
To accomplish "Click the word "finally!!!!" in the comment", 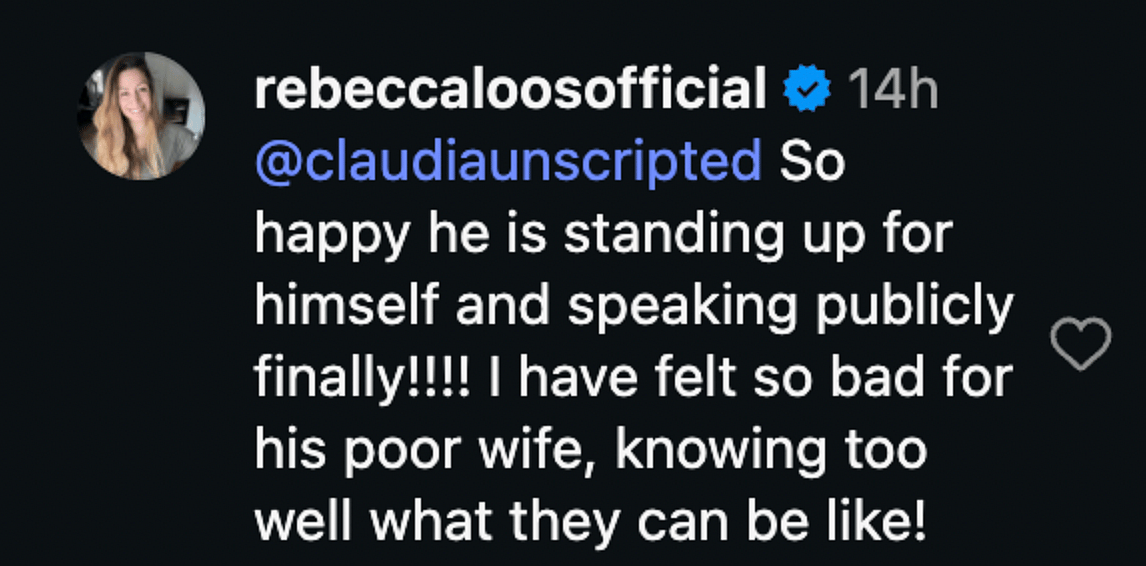I will (x=367, y=379).
